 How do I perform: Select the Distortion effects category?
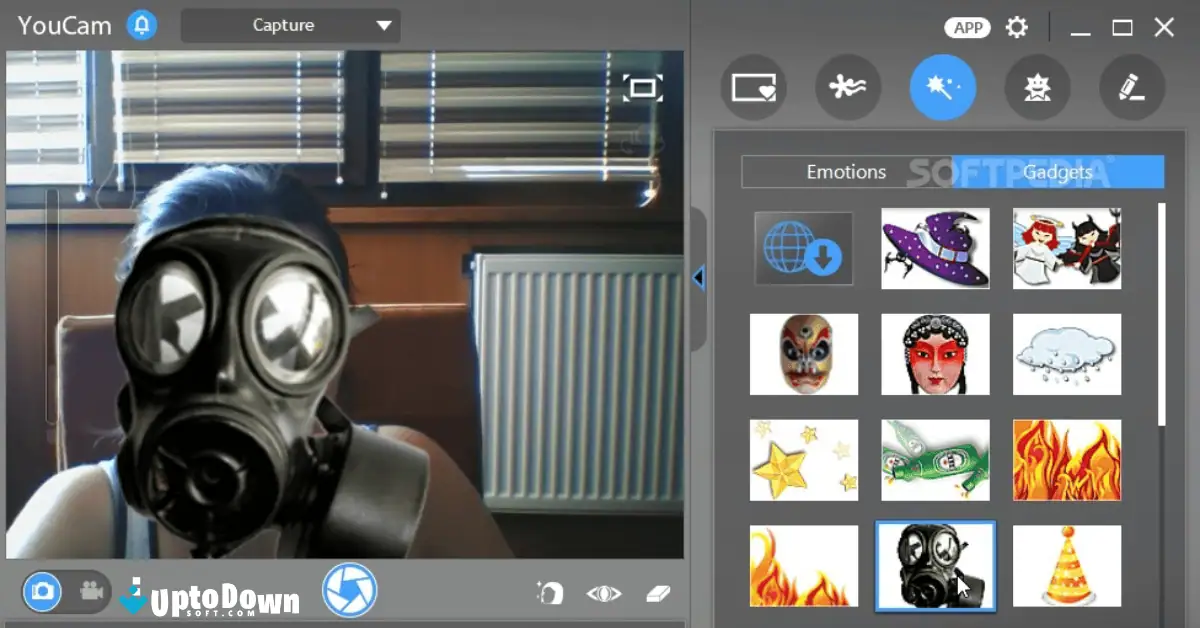pos(848,87)
